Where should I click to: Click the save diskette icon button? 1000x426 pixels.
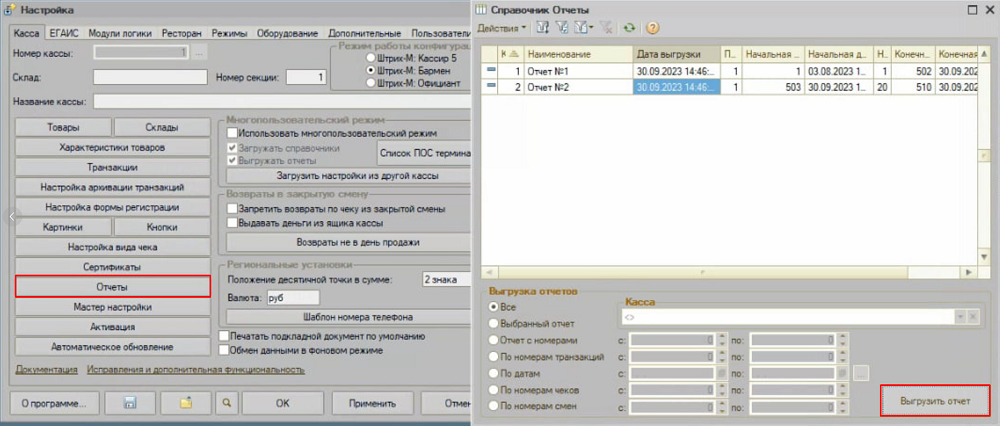pyautogui.click(x=128, y=403)
